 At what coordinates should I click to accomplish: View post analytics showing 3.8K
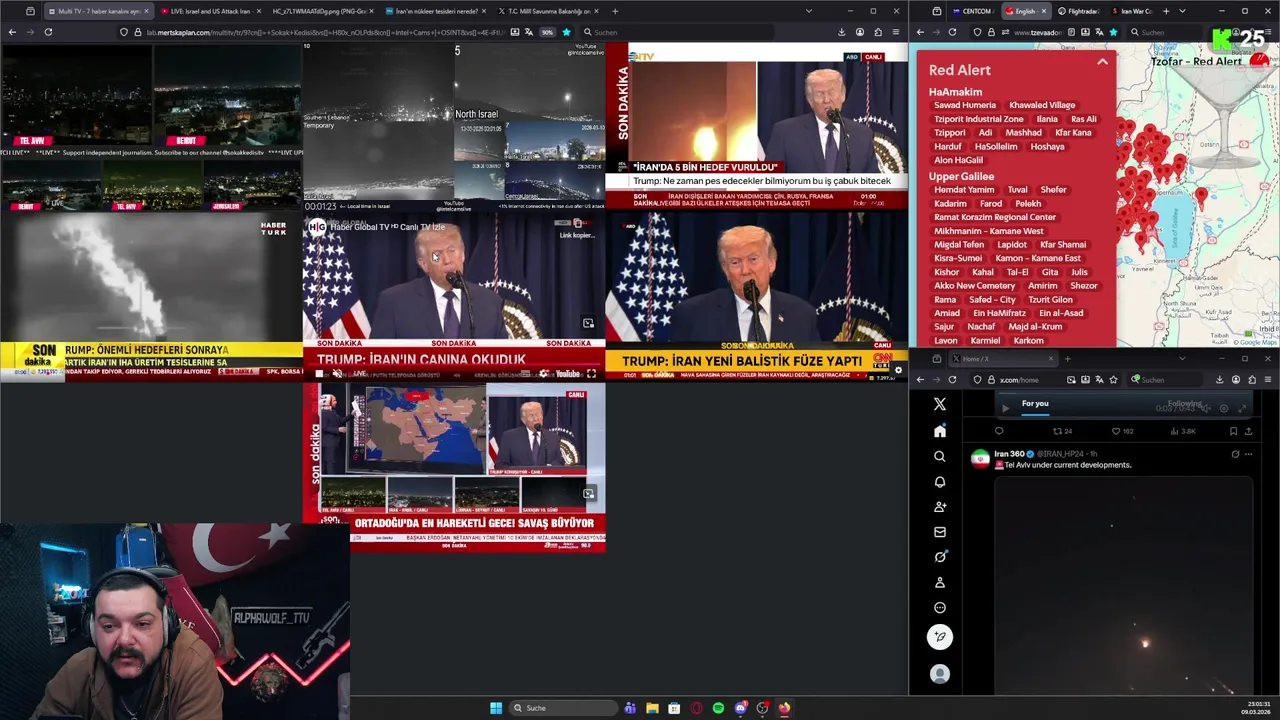click(x=1183, y=431)
